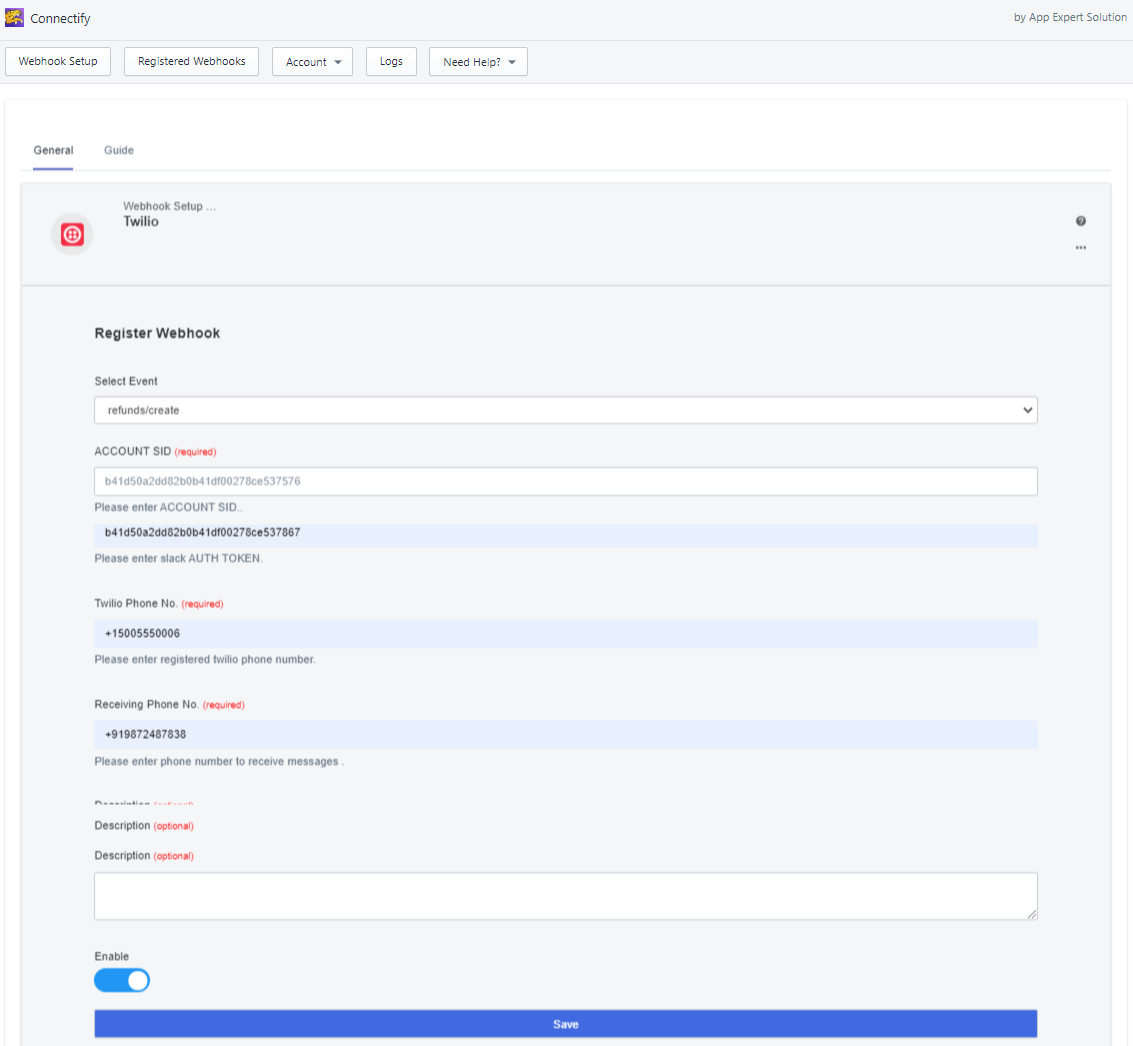
Task: Save the webhook registration
Action: click(x=566, y=1024)
